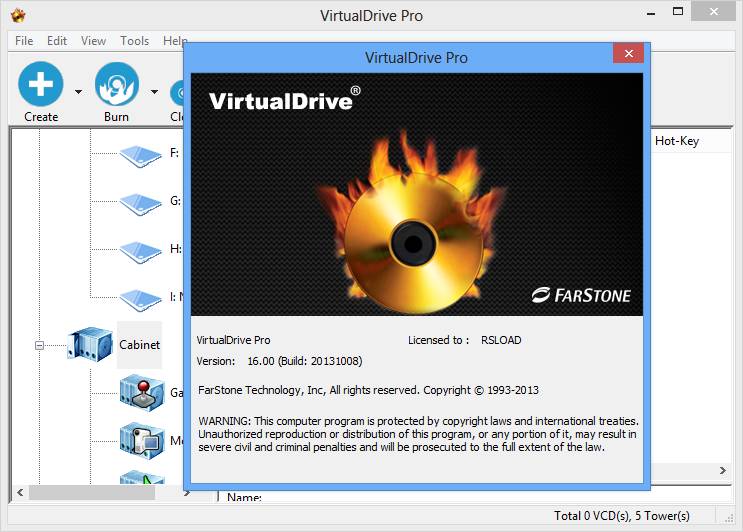Select the Games cabinet joystick icon

click(x=142, y=393)
